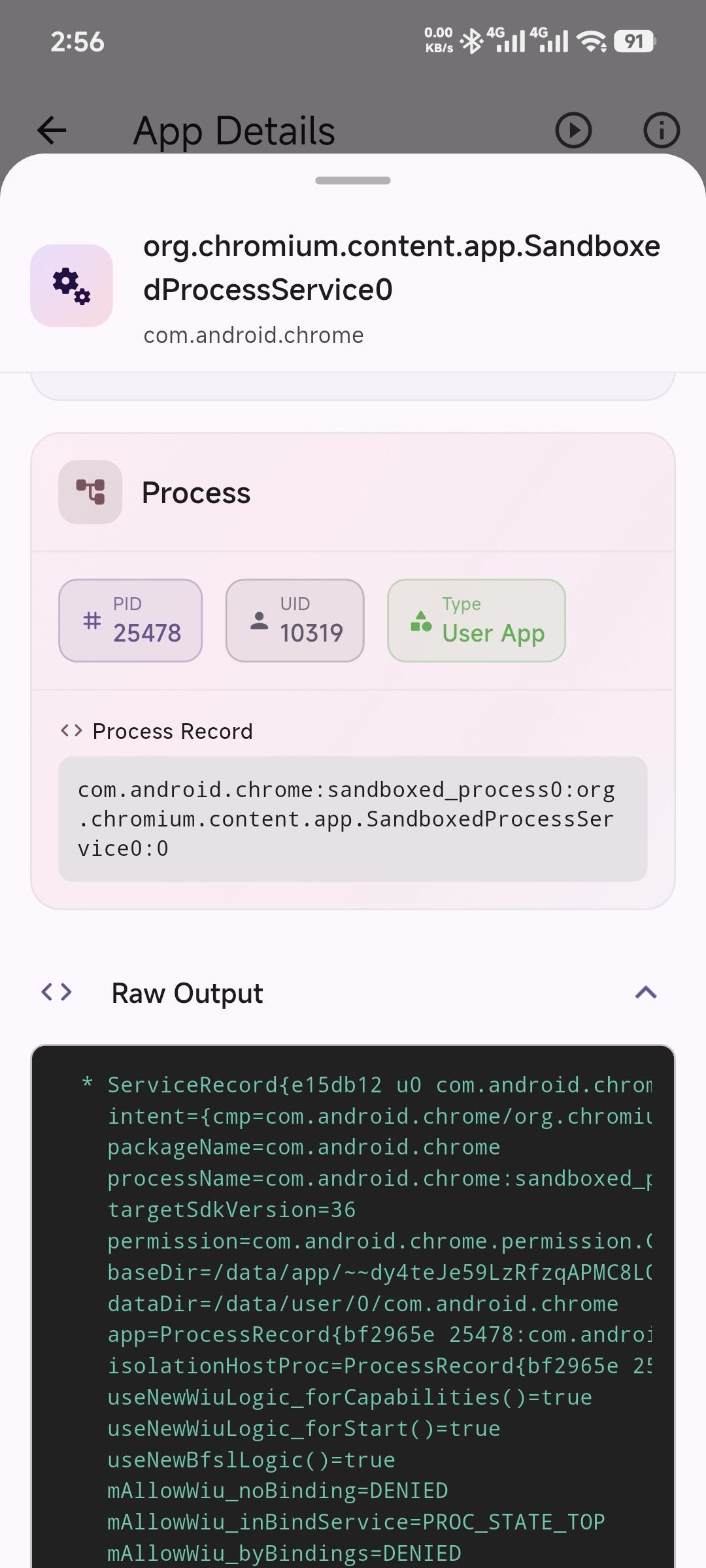Image resolution: width=706 pixels, height=1568 pixels.
Task: Tap the bottom sheet drag handle
Action: [x=353, y=180]
